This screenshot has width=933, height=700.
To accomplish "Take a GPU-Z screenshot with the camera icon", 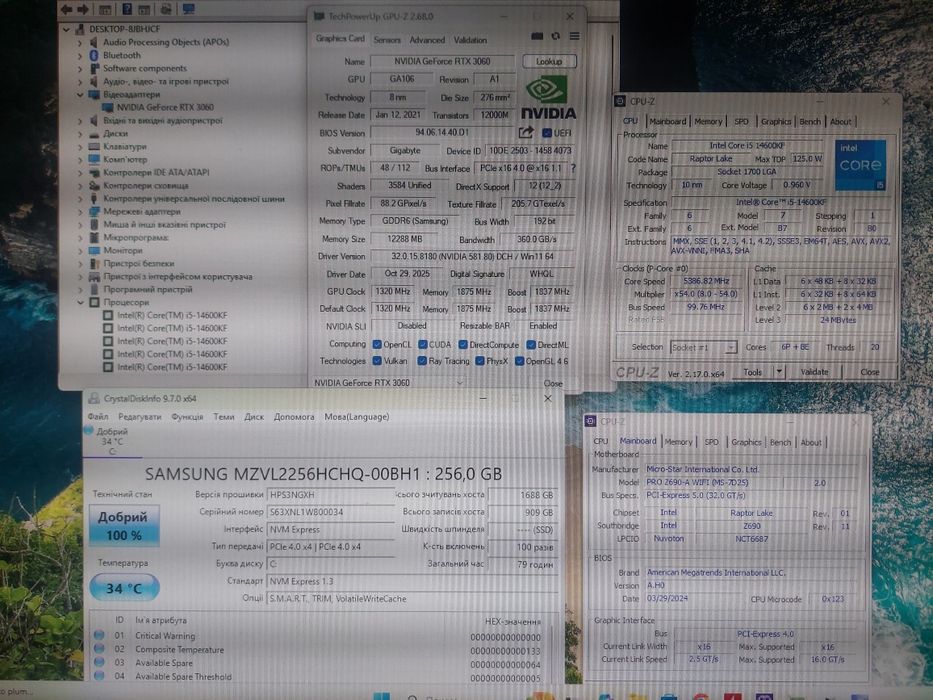I will [x=537, y=36].
